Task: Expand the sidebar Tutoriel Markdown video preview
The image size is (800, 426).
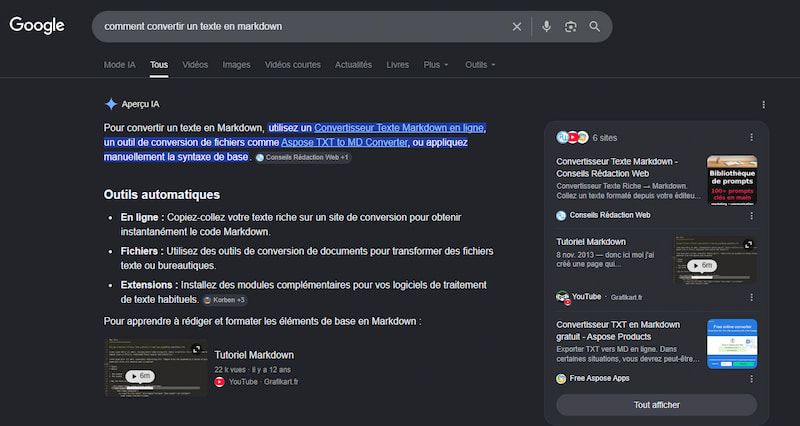Action: coord(748,244)
